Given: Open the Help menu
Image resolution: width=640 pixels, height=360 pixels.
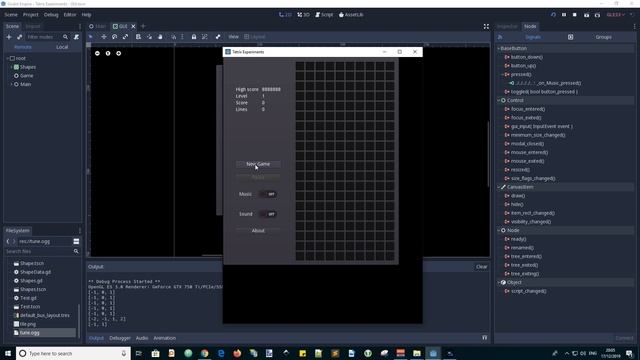Looking at the screenshot, I should 86,15.
